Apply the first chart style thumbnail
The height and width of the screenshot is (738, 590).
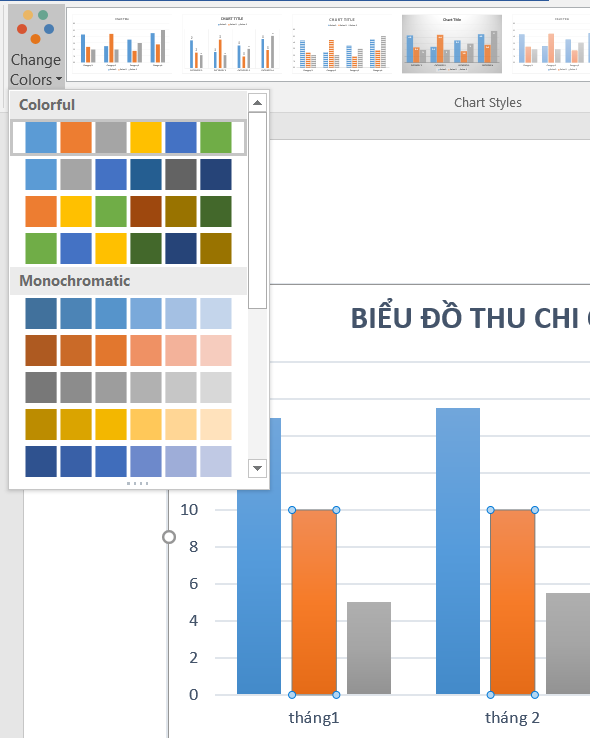[x=122, y=44]
